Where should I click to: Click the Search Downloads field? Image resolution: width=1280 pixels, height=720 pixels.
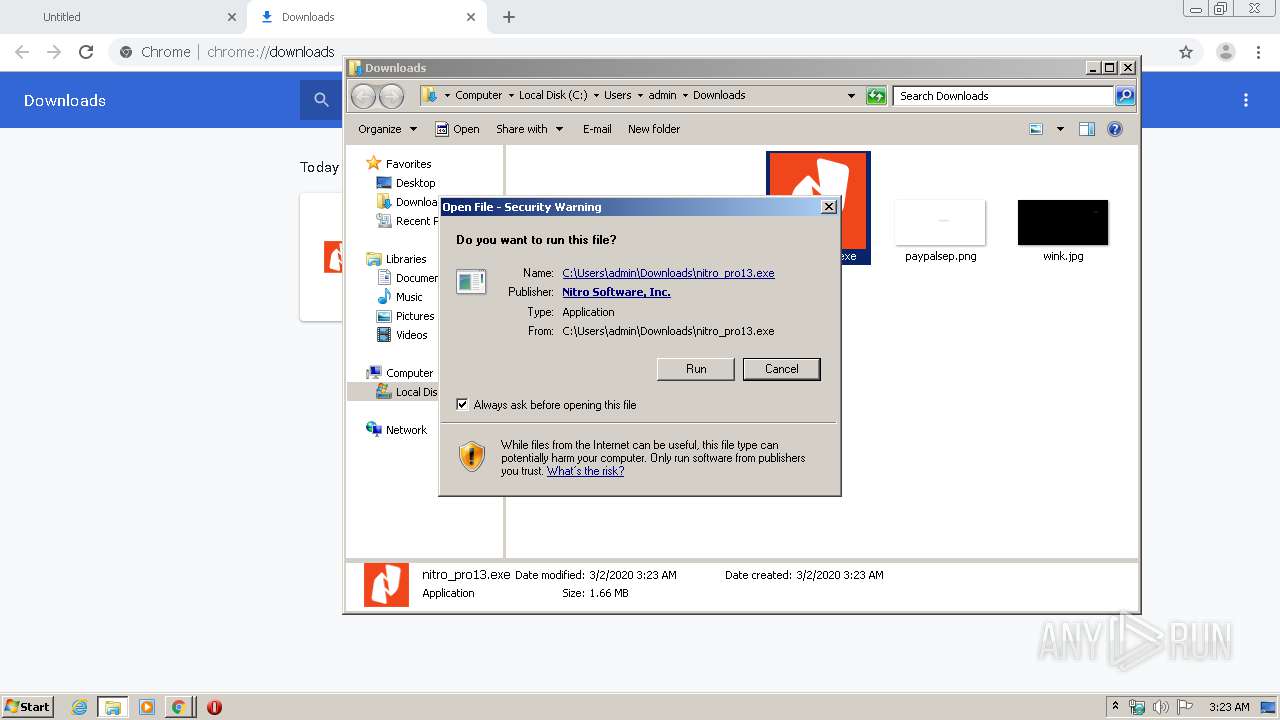click(x=1003, y=96)
